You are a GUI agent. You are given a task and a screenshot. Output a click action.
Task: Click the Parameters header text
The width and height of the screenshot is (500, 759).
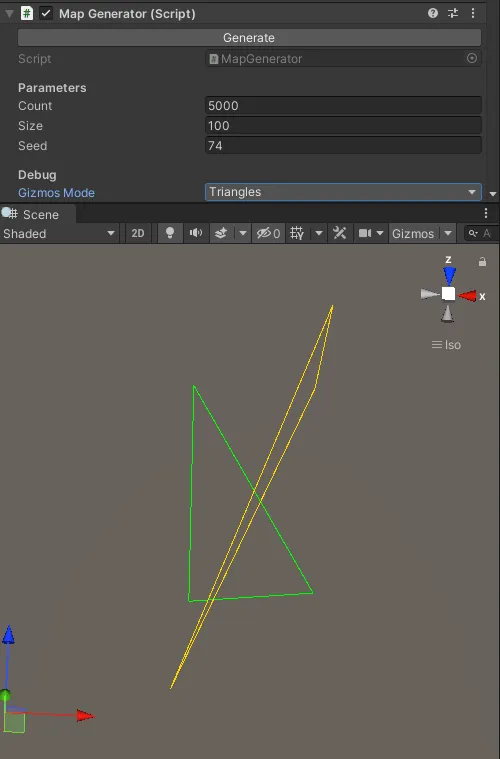52,88
